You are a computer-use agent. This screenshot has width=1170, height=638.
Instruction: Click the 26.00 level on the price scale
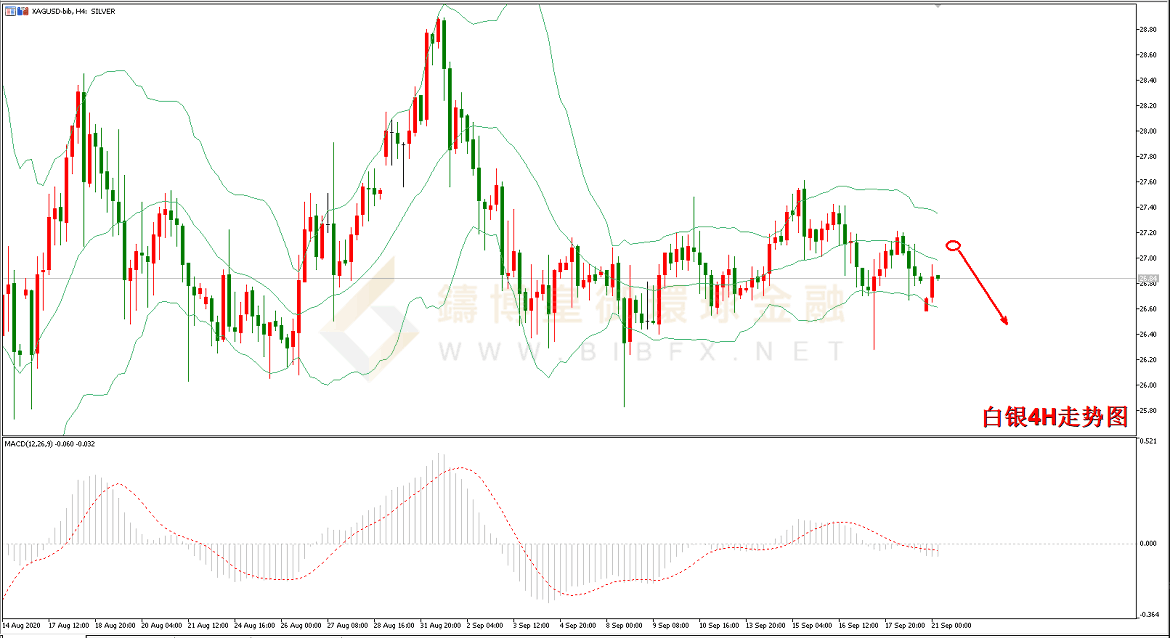(x=1147, y=385)
